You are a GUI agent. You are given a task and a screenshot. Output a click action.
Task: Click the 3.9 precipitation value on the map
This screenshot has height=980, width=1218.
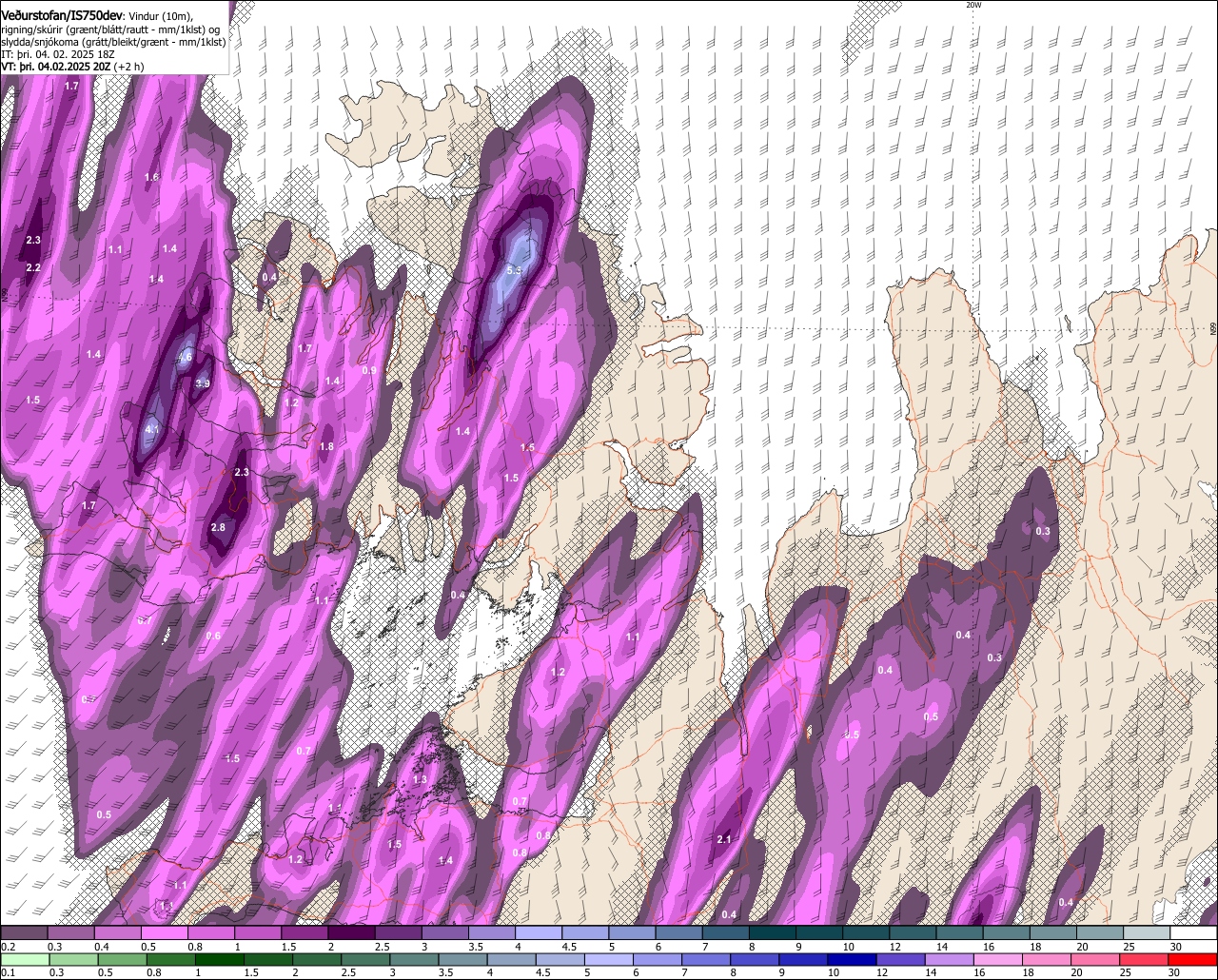tap(203, 383)
